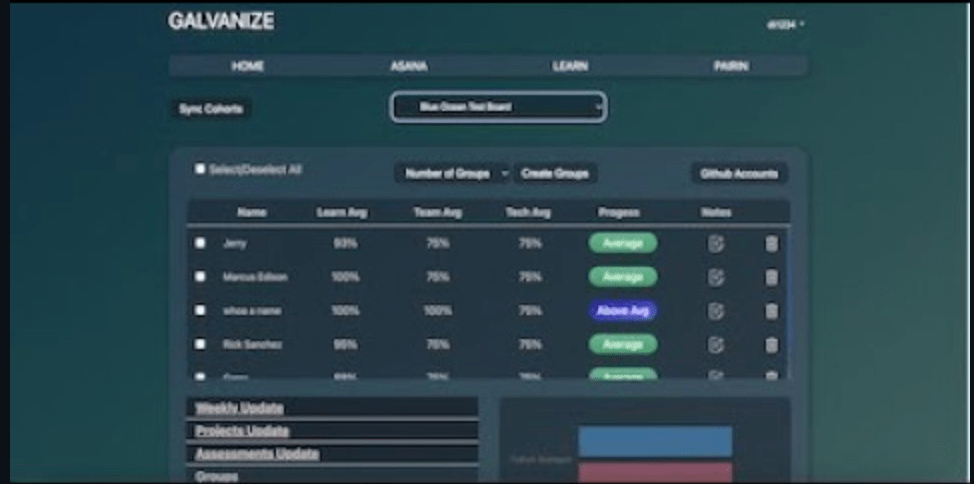This screenshot has width=974, height=484.
Task: Click the Create Groups button
Action: [556, 173]
